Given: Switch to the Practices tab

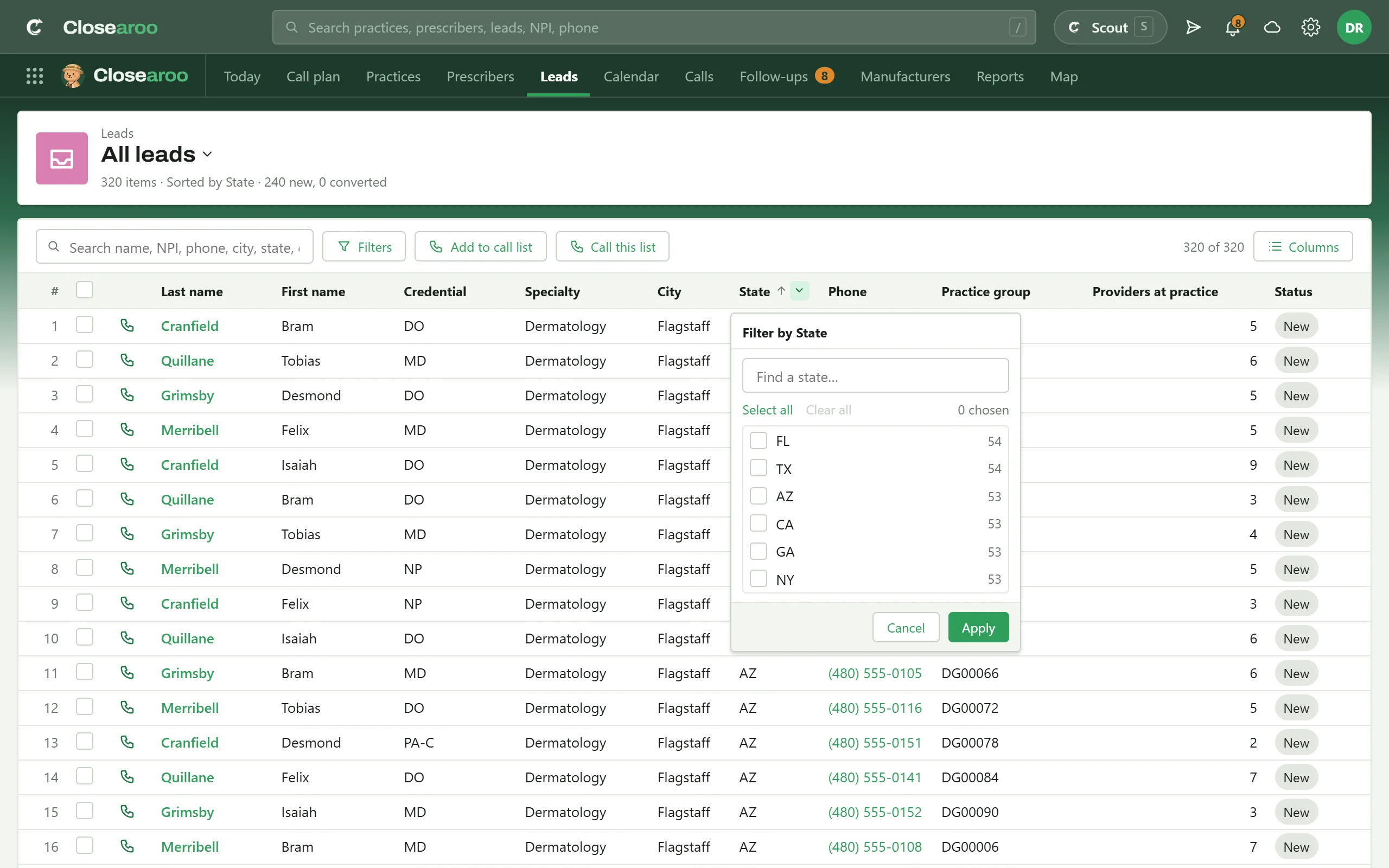Looking at the screenshot, I should [393, 76].
